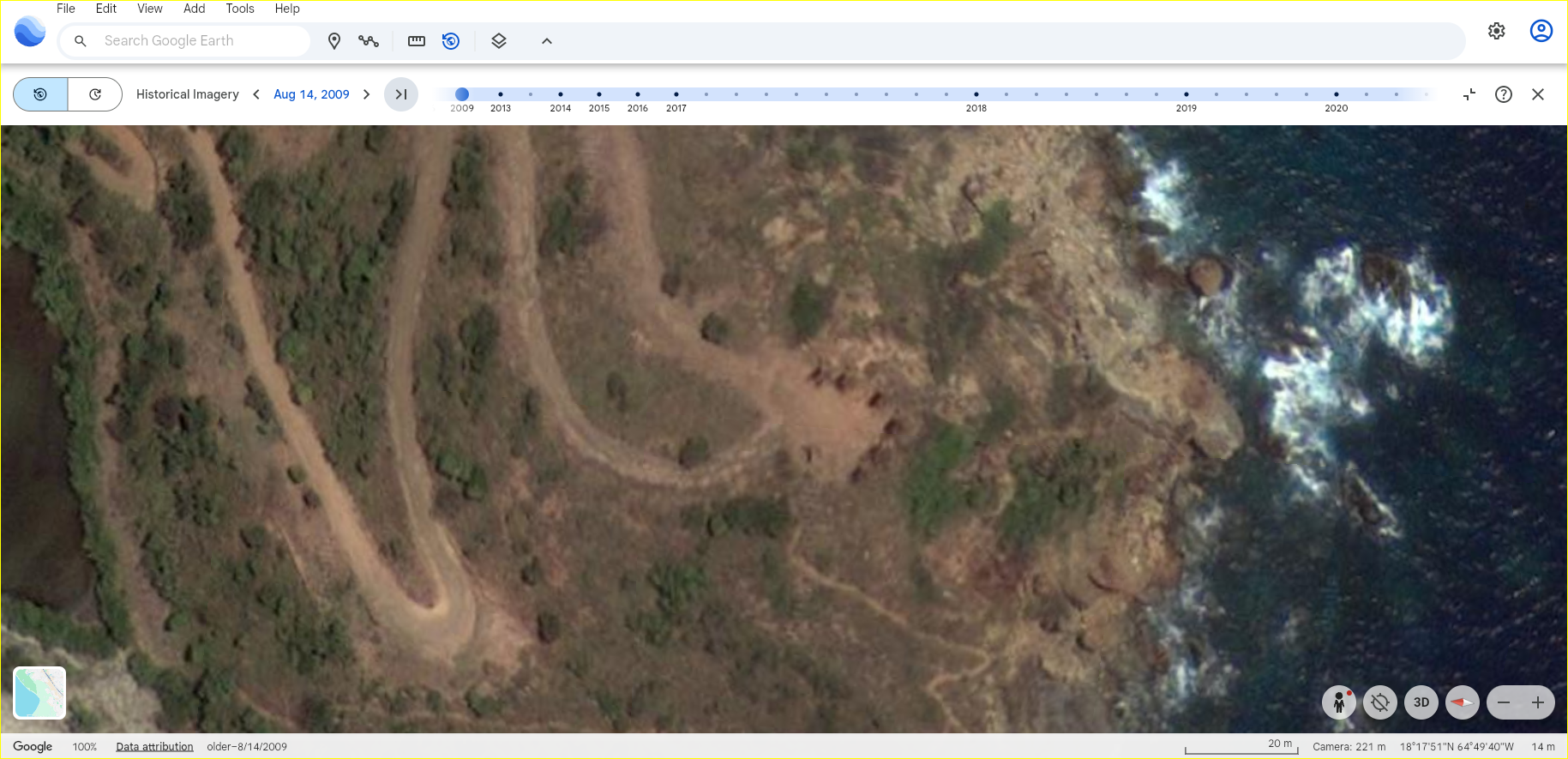The width and height of the screenshot is (1568, 759).
Task: Focus the Search Google Earth field
Action: coord(184,41)
